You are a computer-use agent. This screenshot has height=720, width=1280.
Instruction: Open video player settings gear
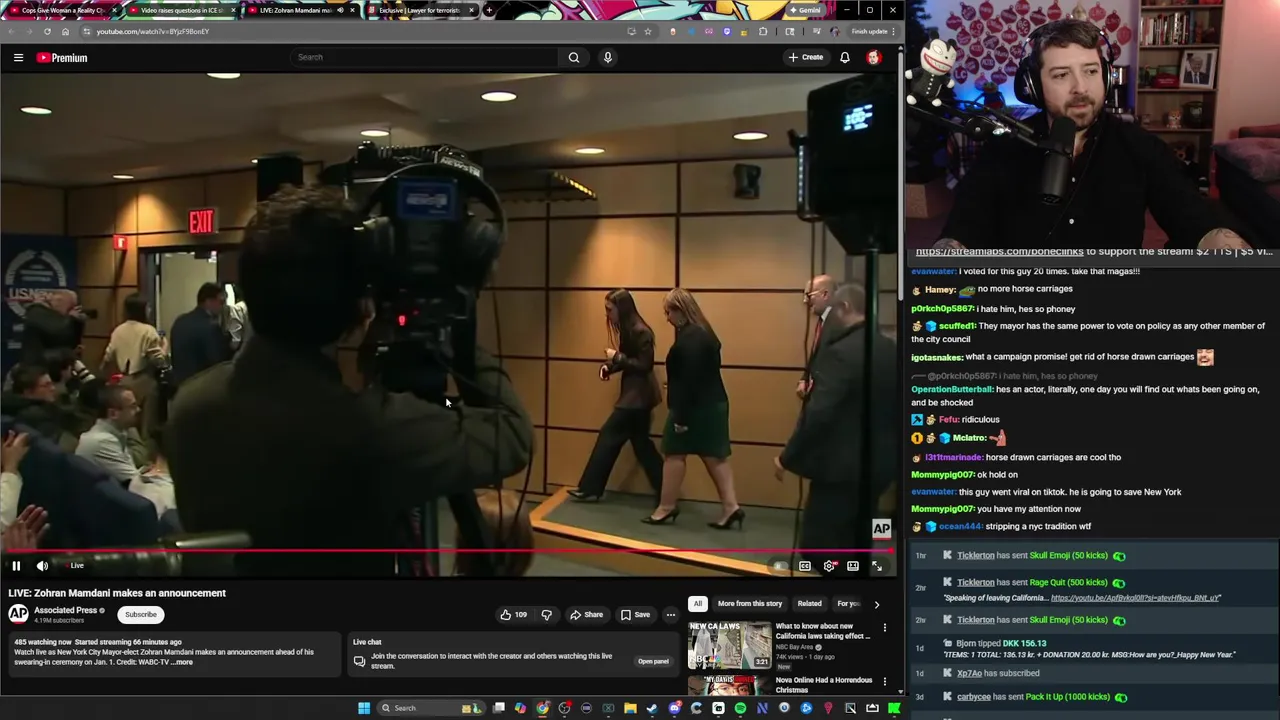(x=829, y=566)
